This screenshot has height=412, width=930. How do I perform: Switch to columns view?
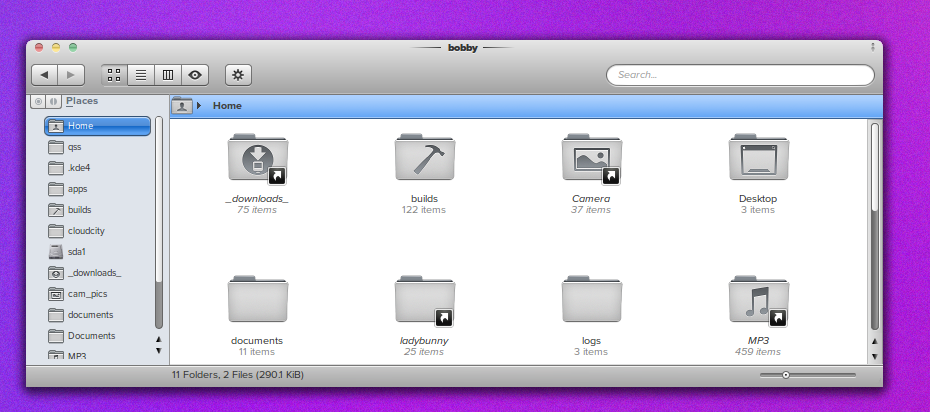(168, 75)
